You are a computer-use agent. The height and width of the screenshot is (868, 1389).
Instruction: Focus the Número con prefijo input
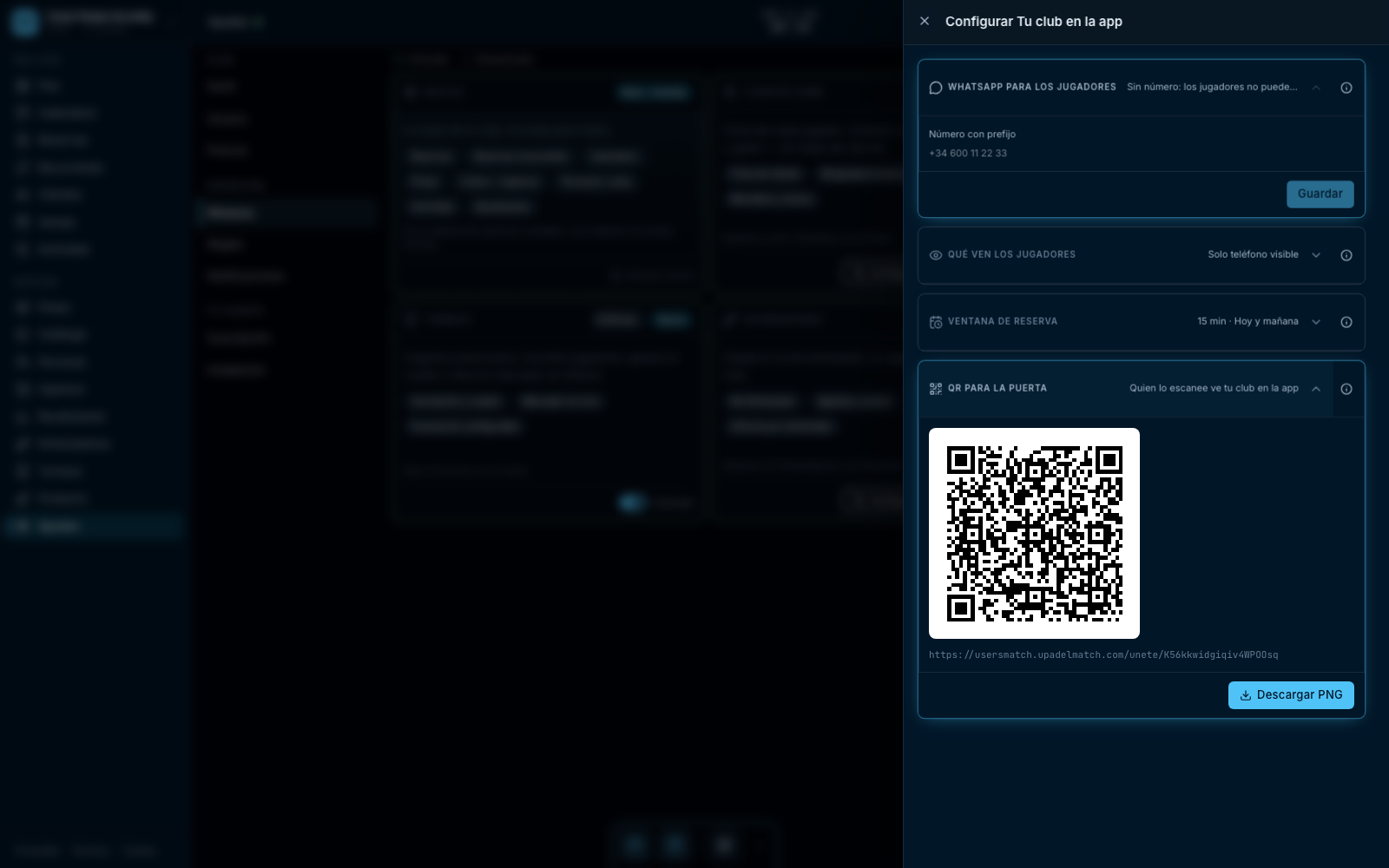click(1141, 153)
